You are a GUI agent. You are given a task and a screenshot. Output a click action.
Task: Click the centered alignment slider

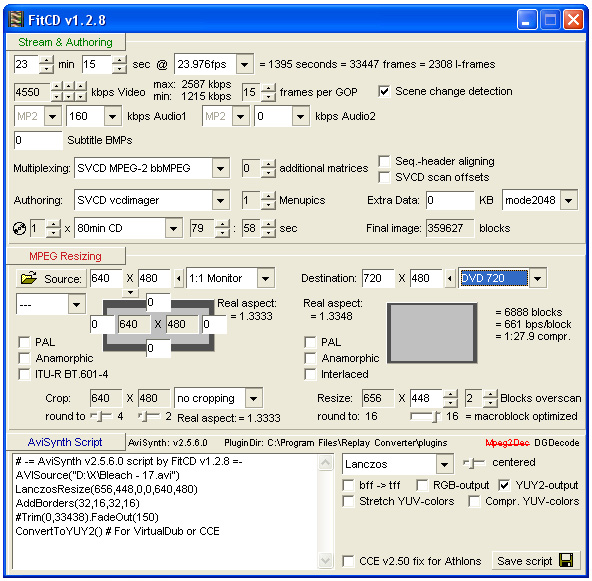point(474,462)
